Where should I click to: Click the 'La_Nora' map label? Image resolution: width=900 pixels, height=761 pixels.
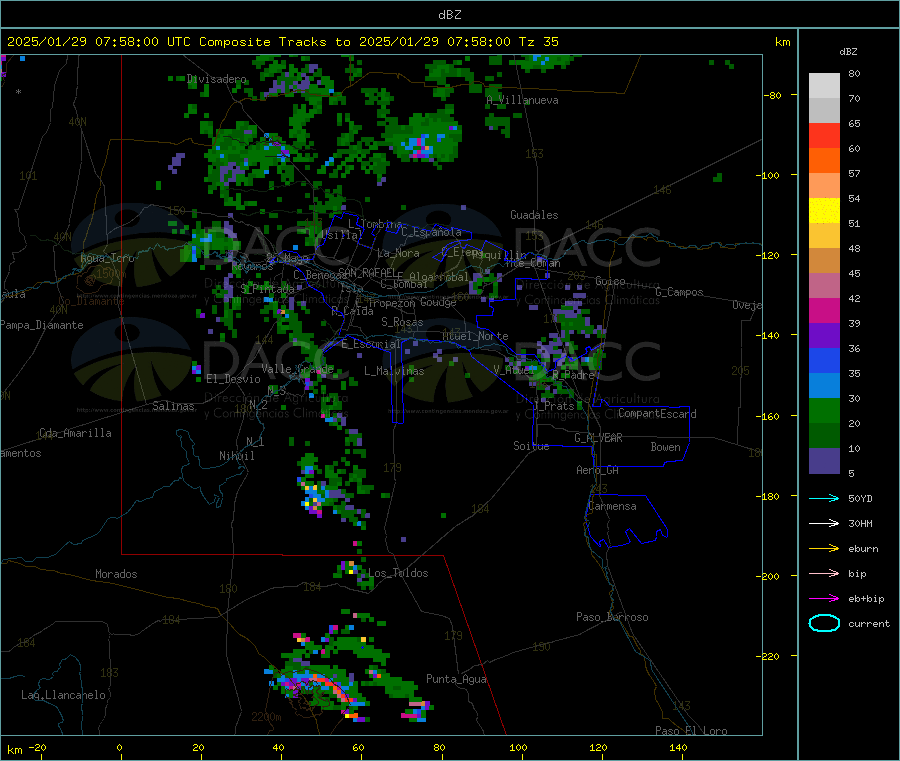tap(398, 253)
